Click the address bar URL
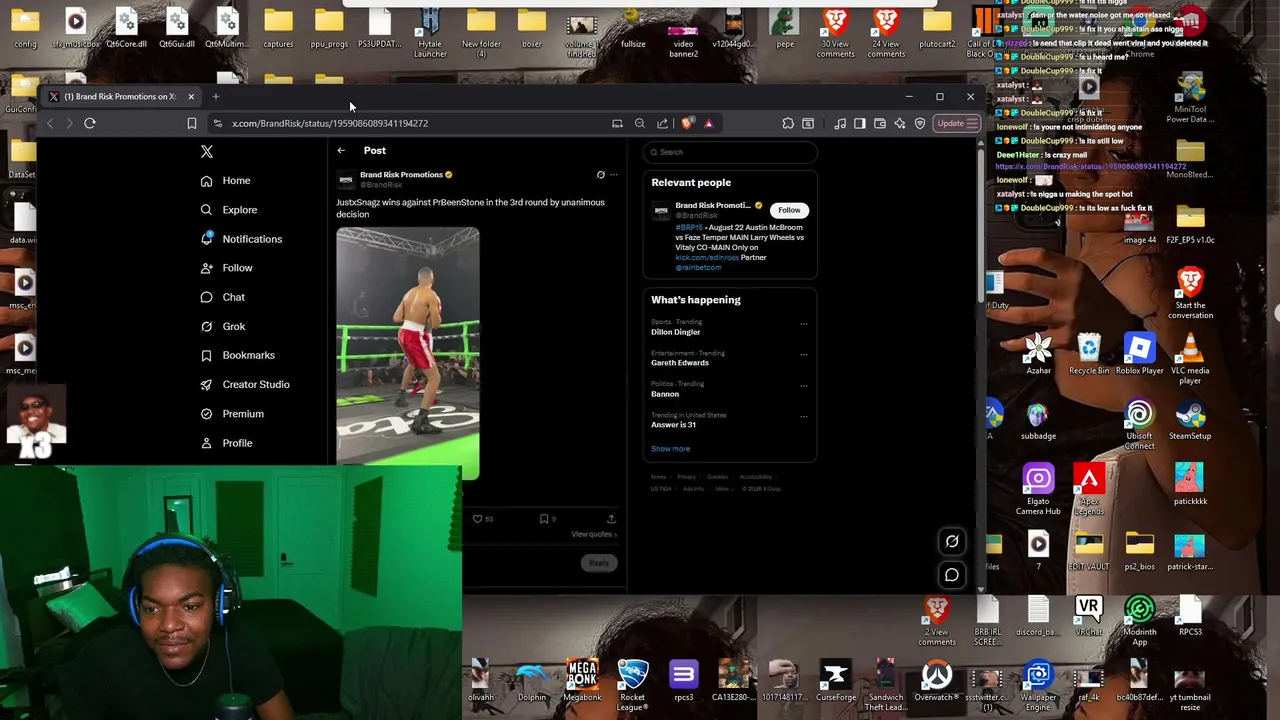The height and width of the screenshot is (720, 1280). coord(330,123)
